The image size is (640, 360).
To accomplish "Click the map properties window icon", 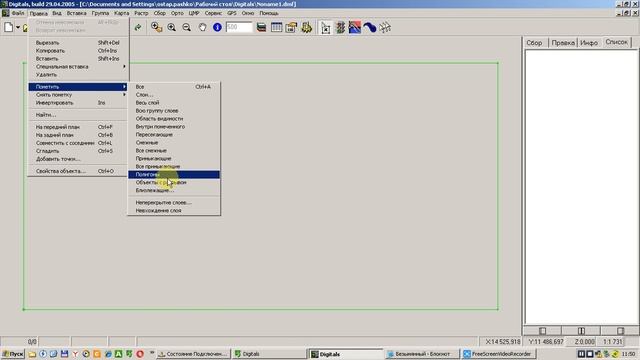I will (x=291, y=27).
